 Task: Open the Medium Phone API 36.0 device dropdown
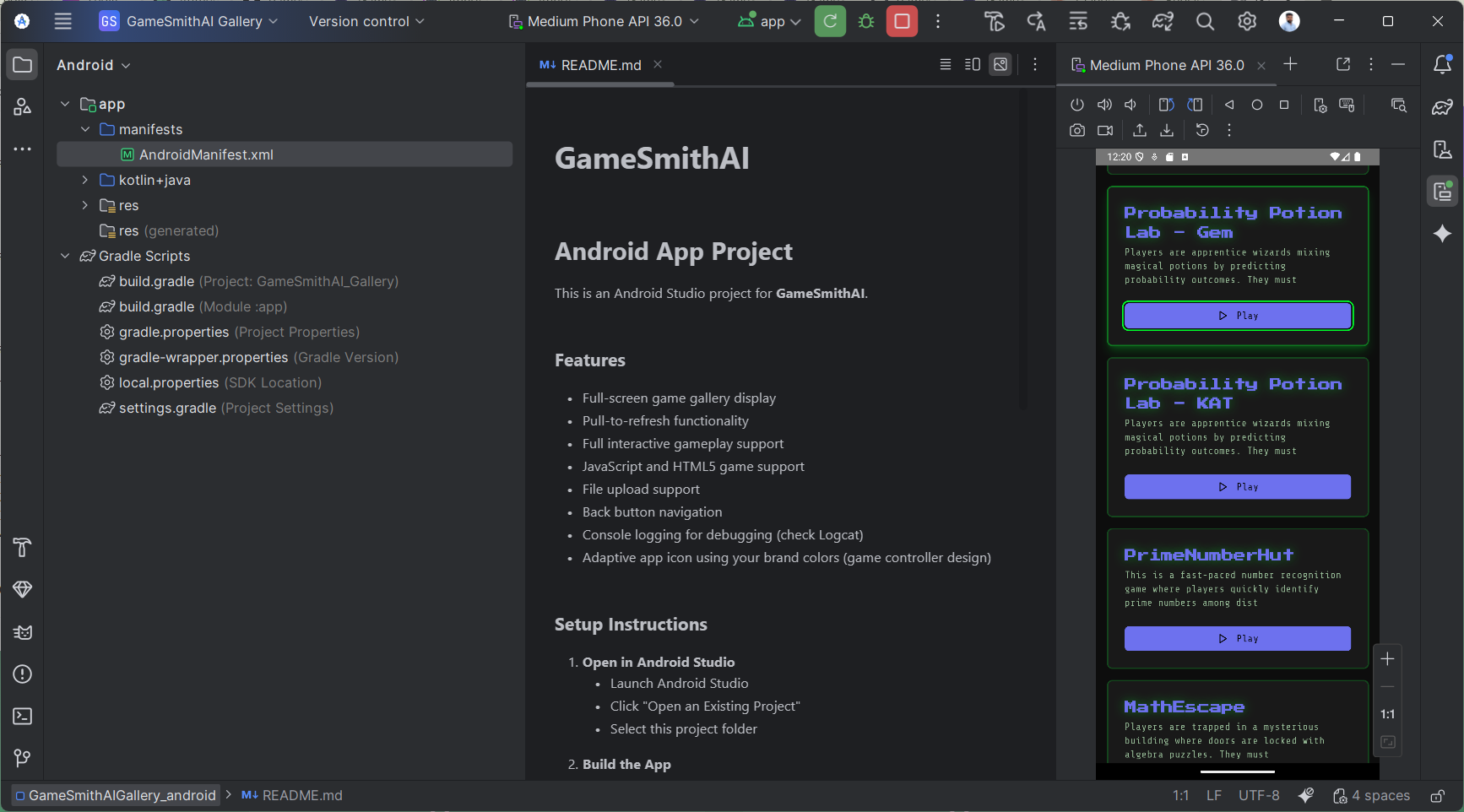(605, 21)
